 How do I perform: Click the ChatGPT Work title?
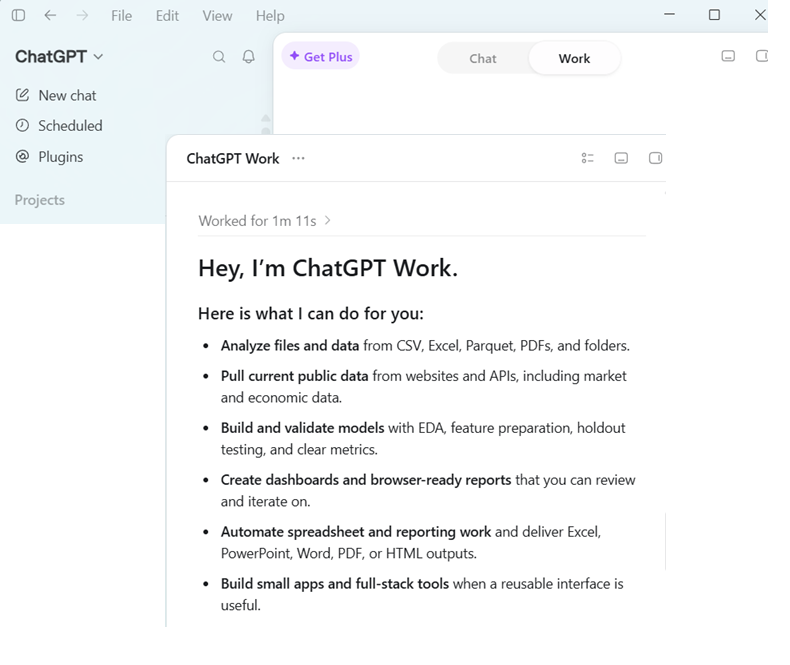233,159
